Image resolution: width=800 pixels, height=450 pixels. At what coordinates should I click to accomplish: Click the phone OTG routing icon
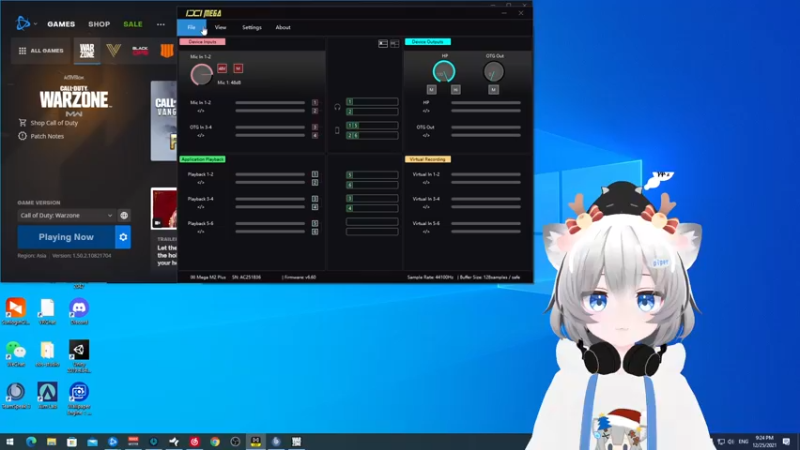pos(337,131)
